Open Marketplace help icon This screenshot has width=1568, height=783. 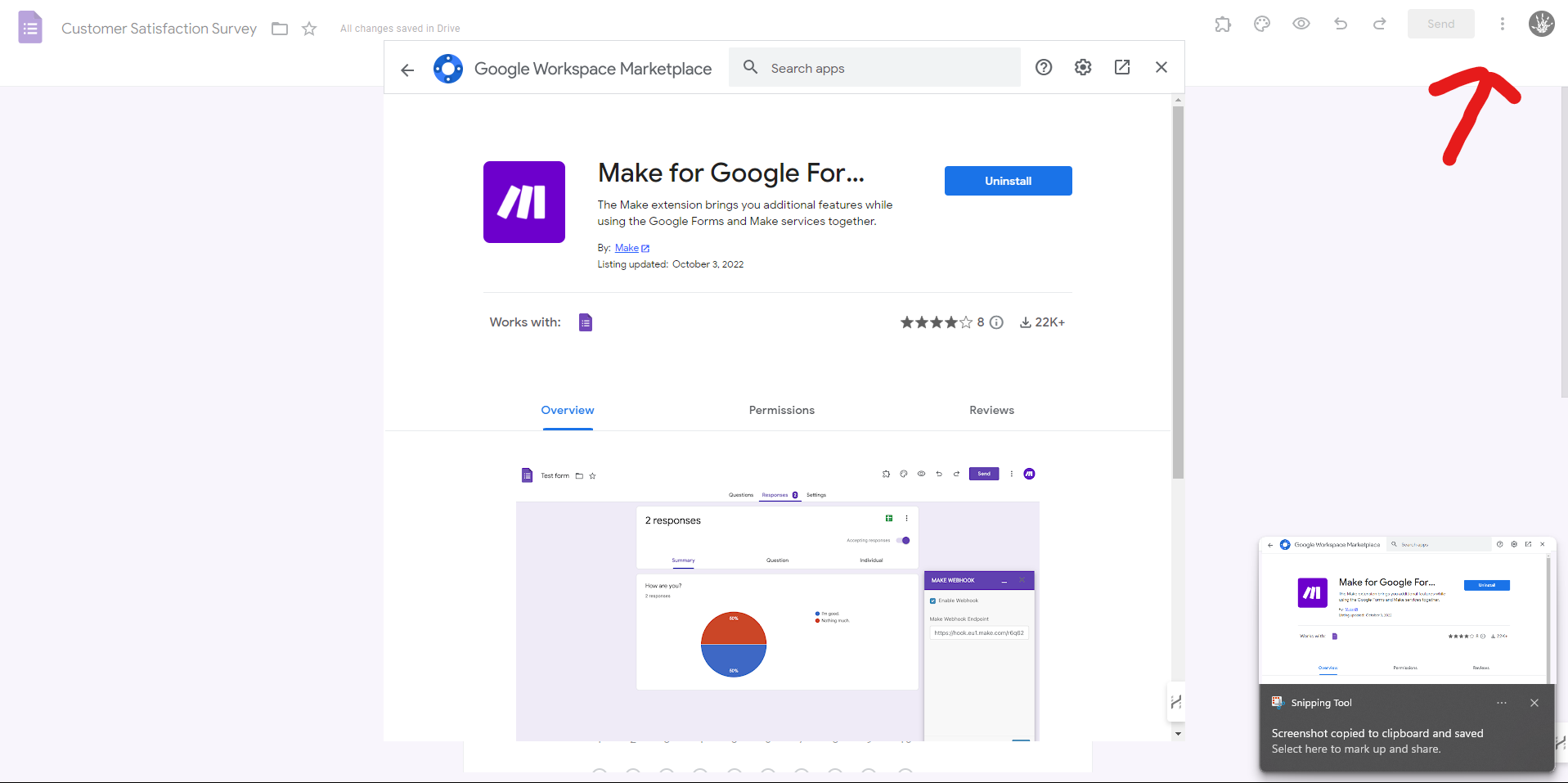point(1044,67)
